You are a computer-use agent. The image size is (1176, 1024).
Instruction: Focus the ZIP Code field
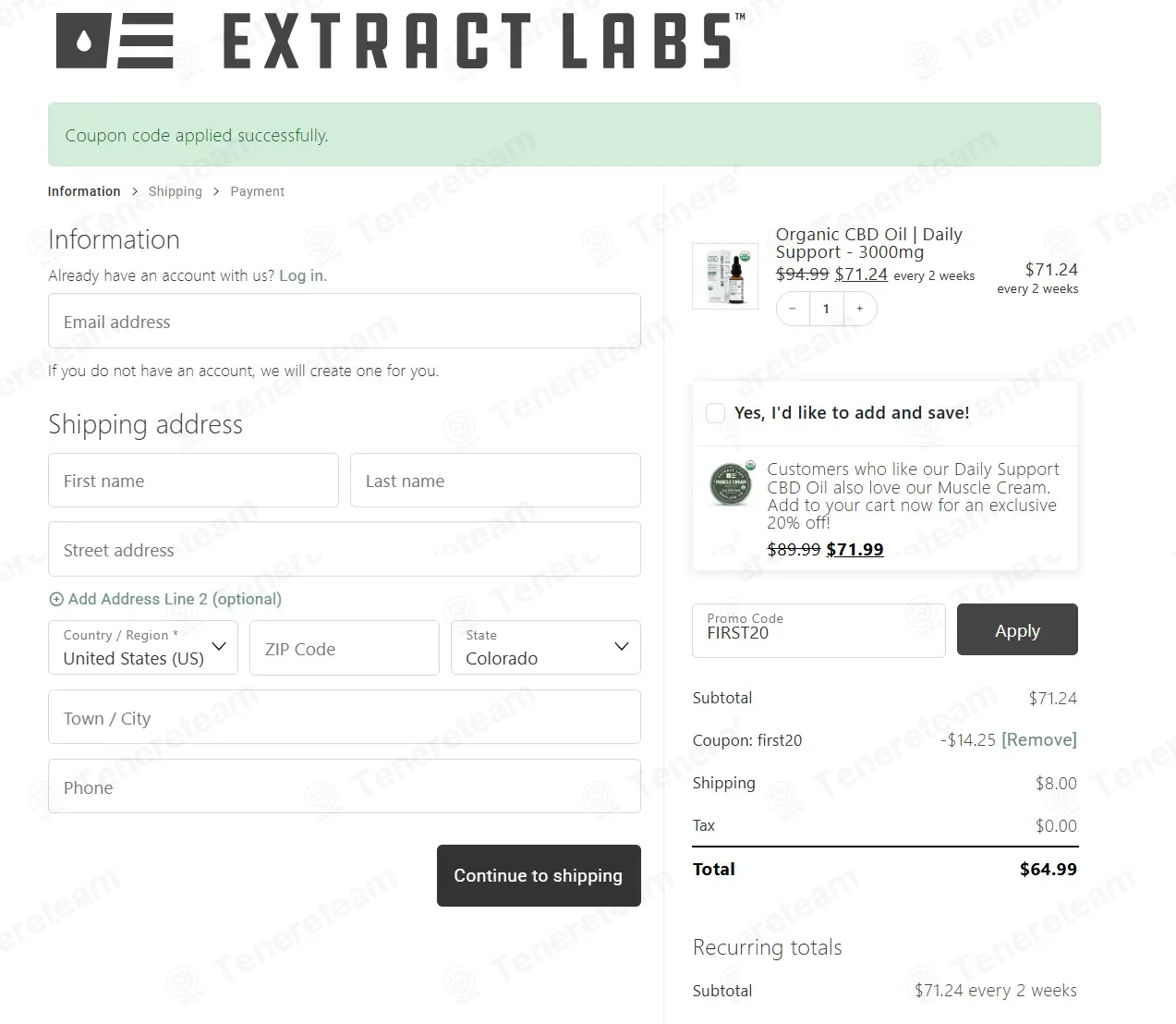point(344,649)
